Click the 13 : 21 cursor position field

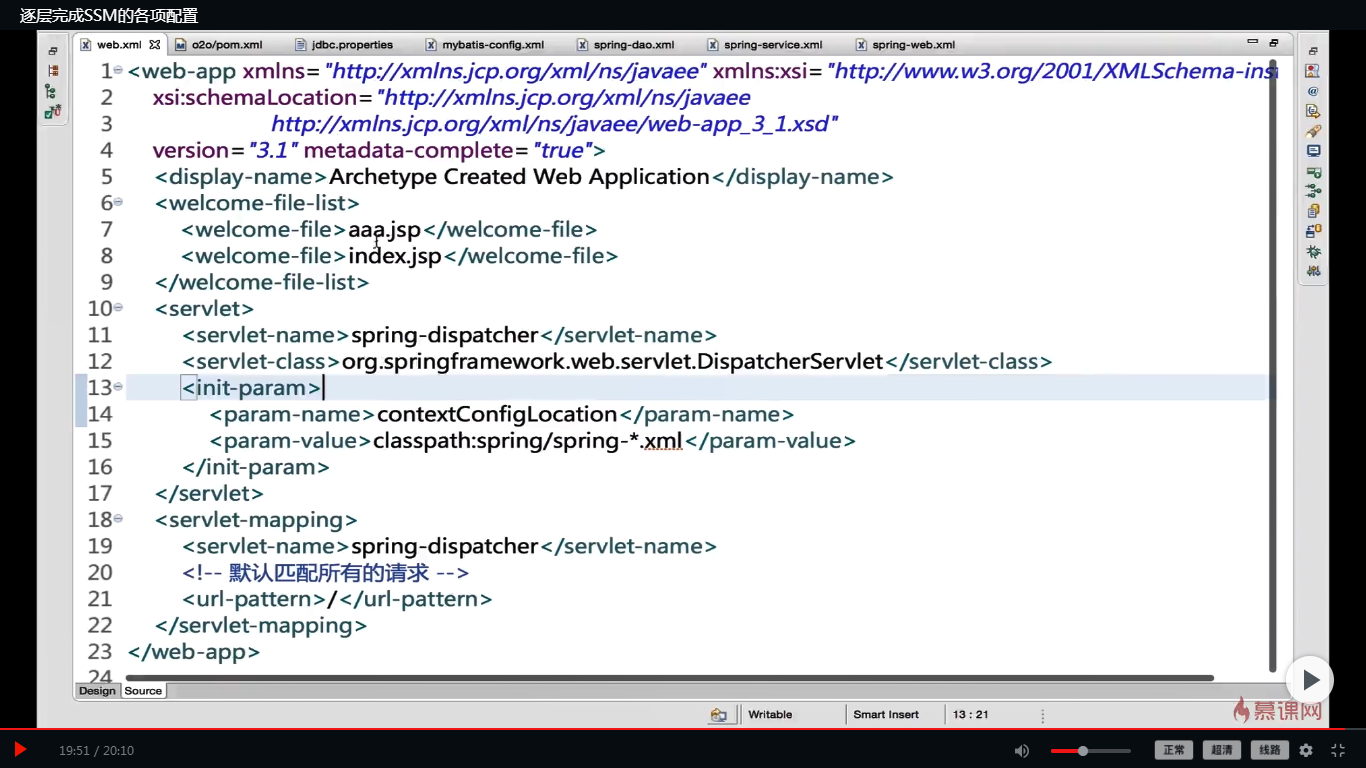point(971,715)
